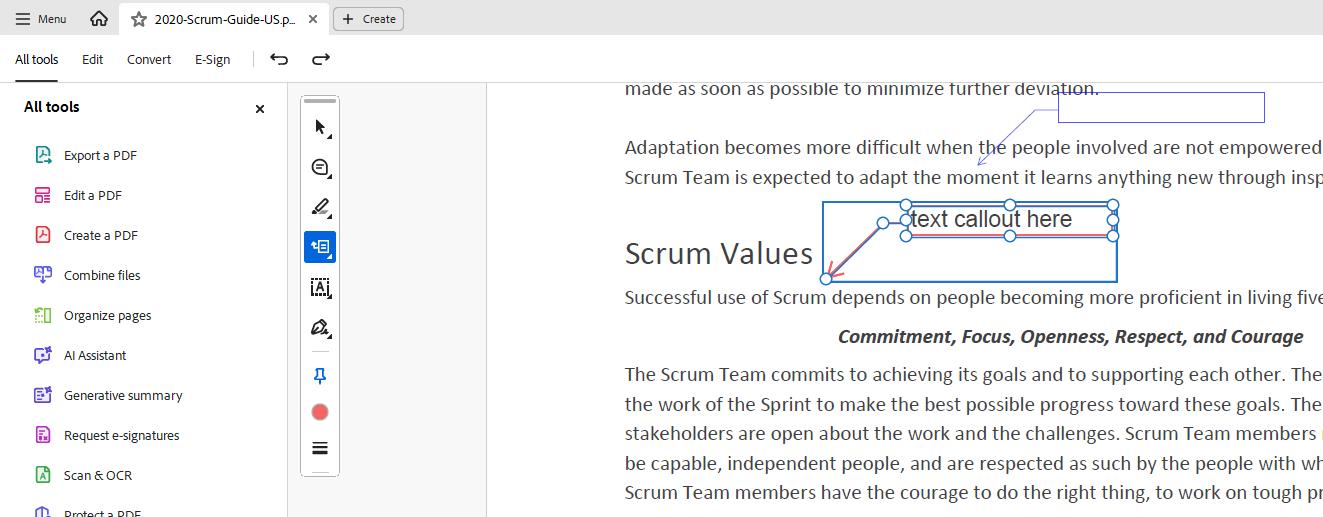Viewport: 1323px width, 517px height.
Task: Select the Add comment tool
Action: pyautogui.click(x=320, y=167)
